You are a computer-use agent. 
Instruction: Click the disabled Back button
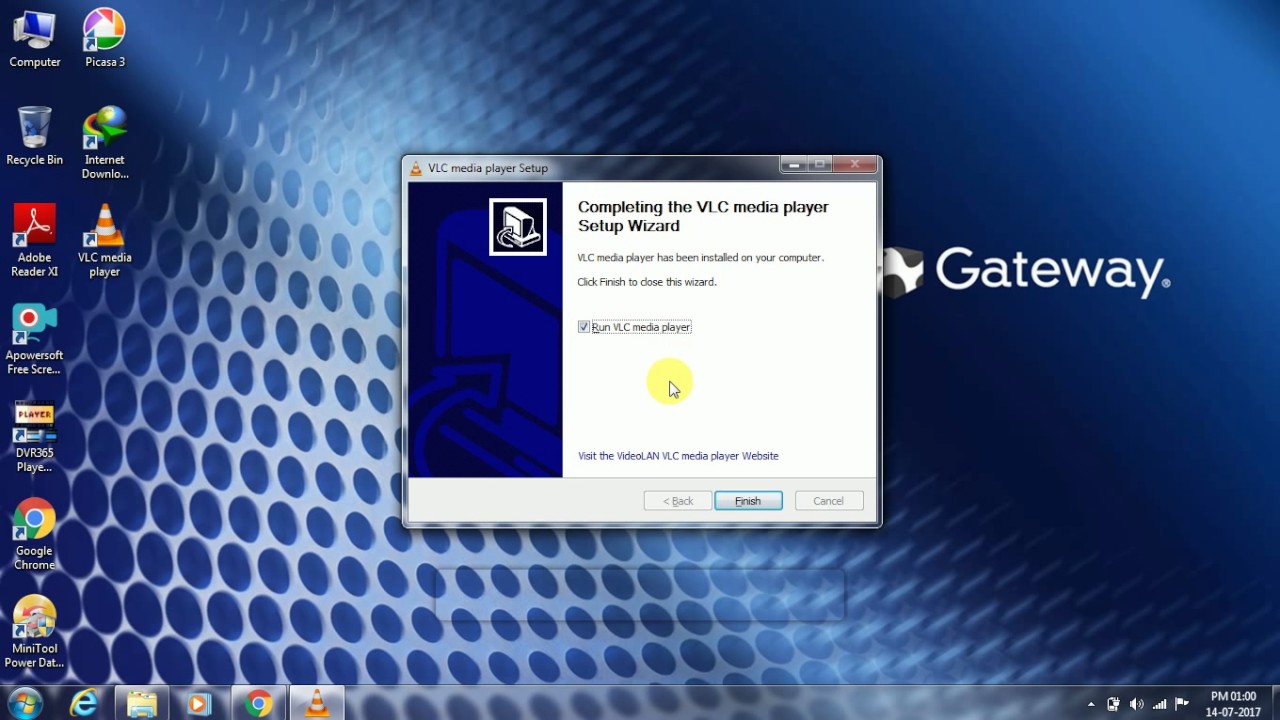coord(677,501)
